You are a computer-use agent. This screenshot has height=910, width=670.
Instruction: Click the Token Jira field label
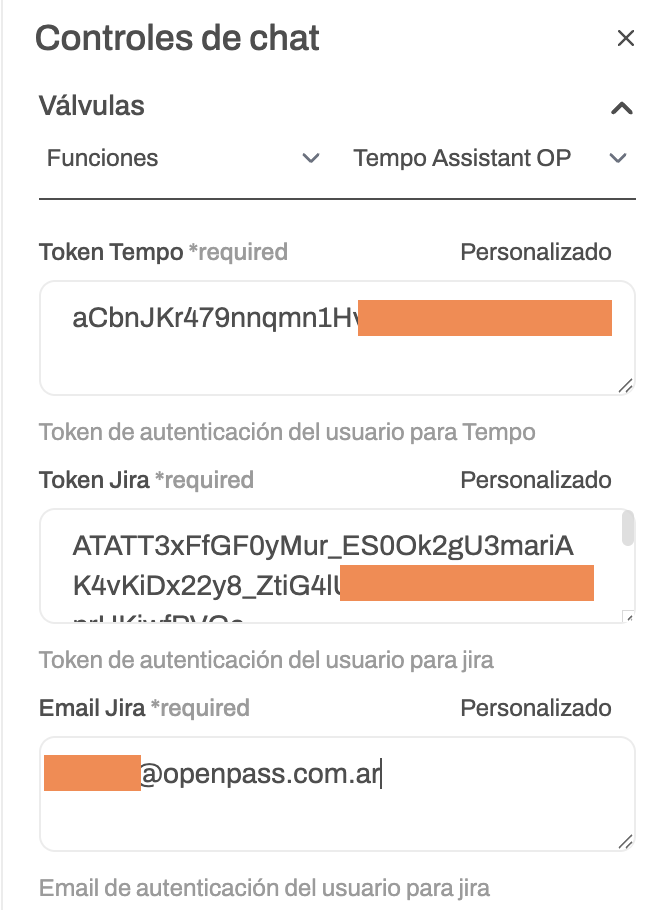[94, 480]
